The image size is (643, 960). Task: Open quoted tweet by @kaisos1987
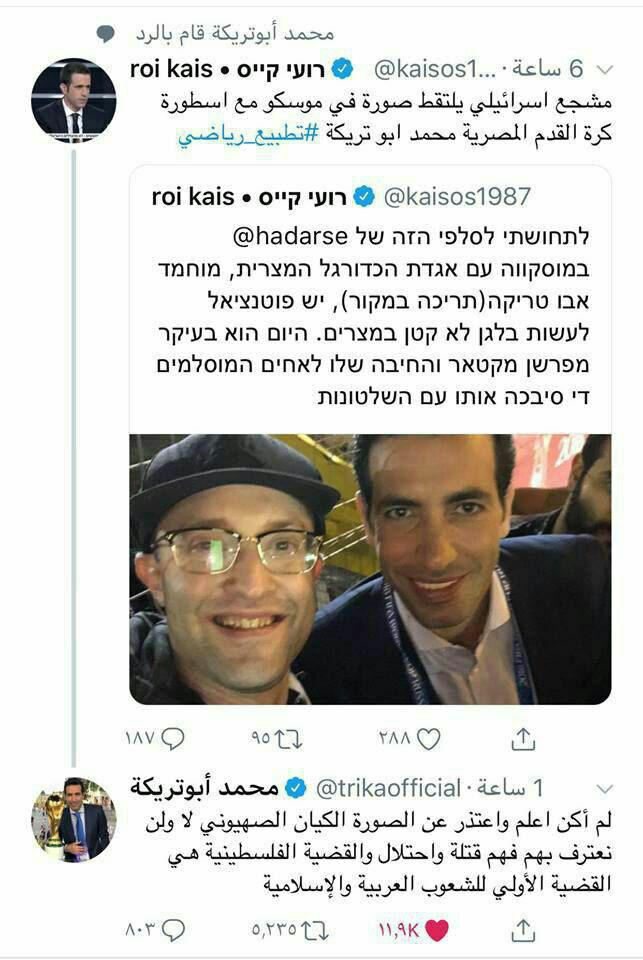(370, 300)
